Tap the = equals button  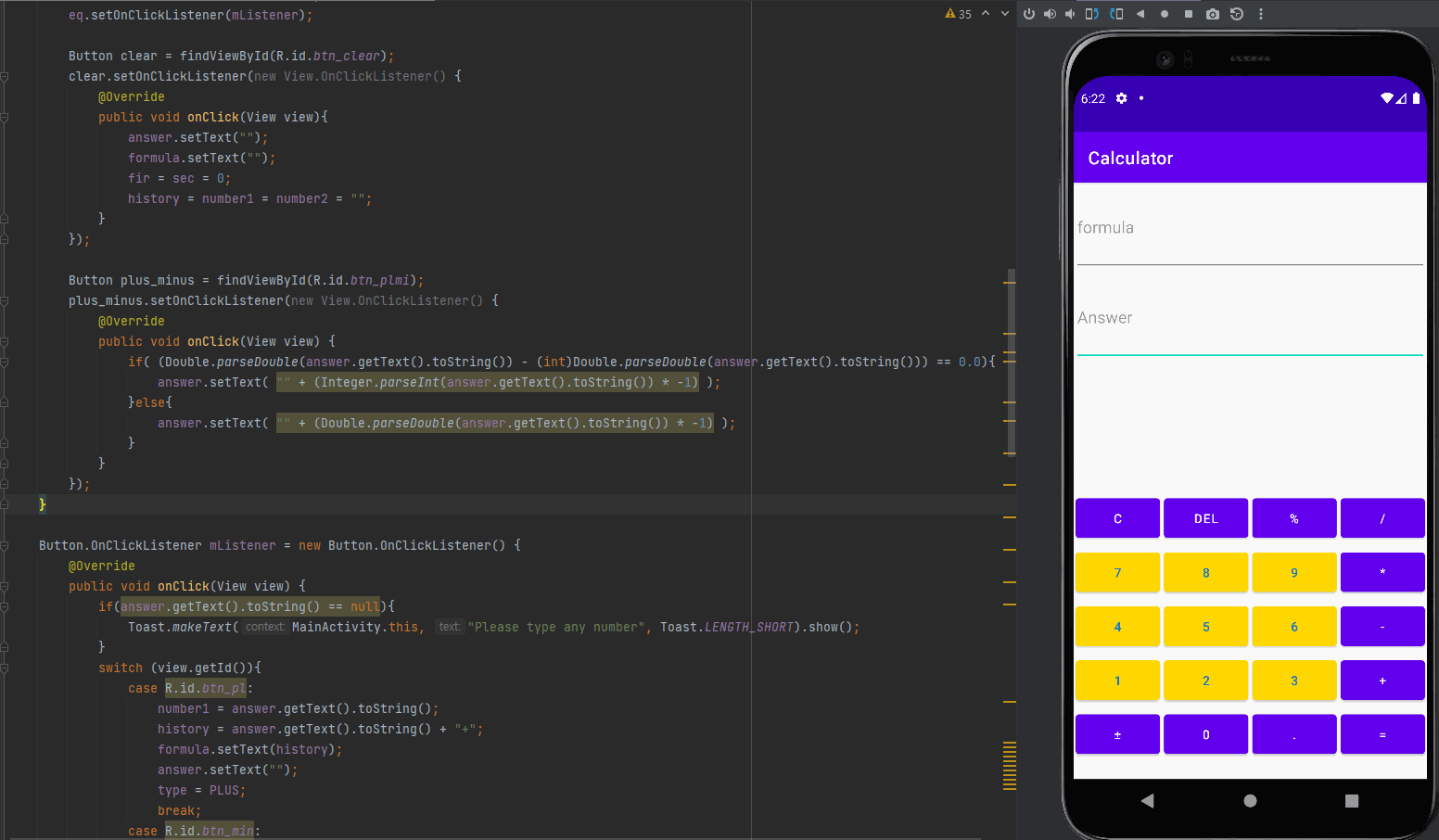pos(1382,734)
